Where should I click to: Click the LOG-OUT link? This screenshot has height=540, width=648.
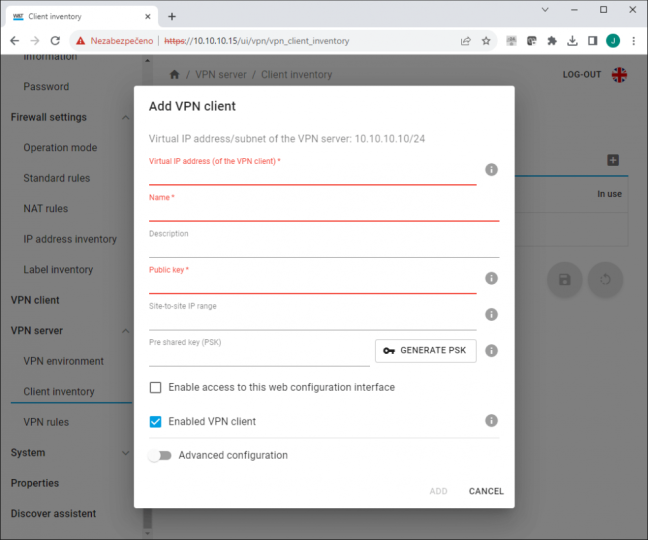tap(581, 75)
